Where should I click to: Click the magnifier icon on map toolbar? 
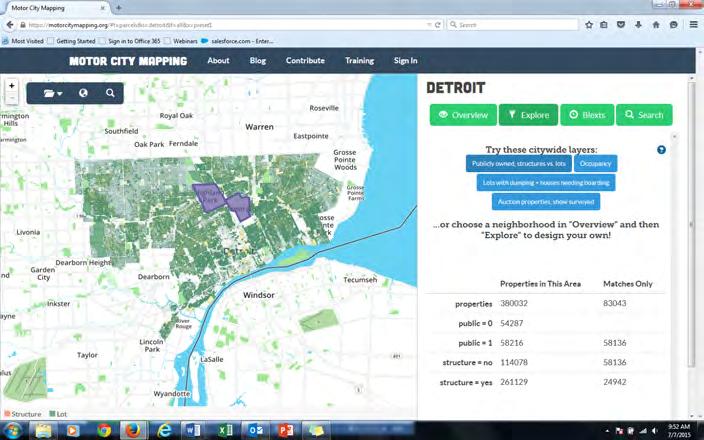pyautogui.click(x=110, y=93)
